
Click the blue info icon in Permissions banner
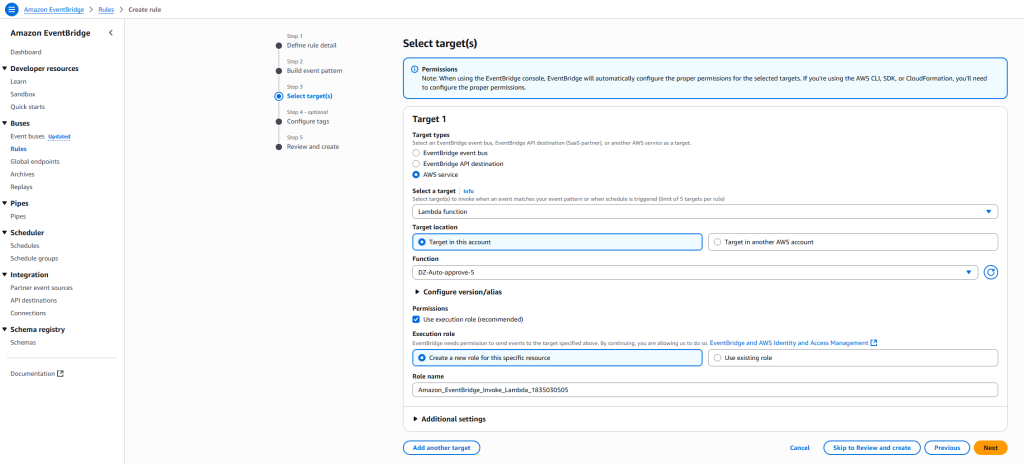tap(414, 69)
